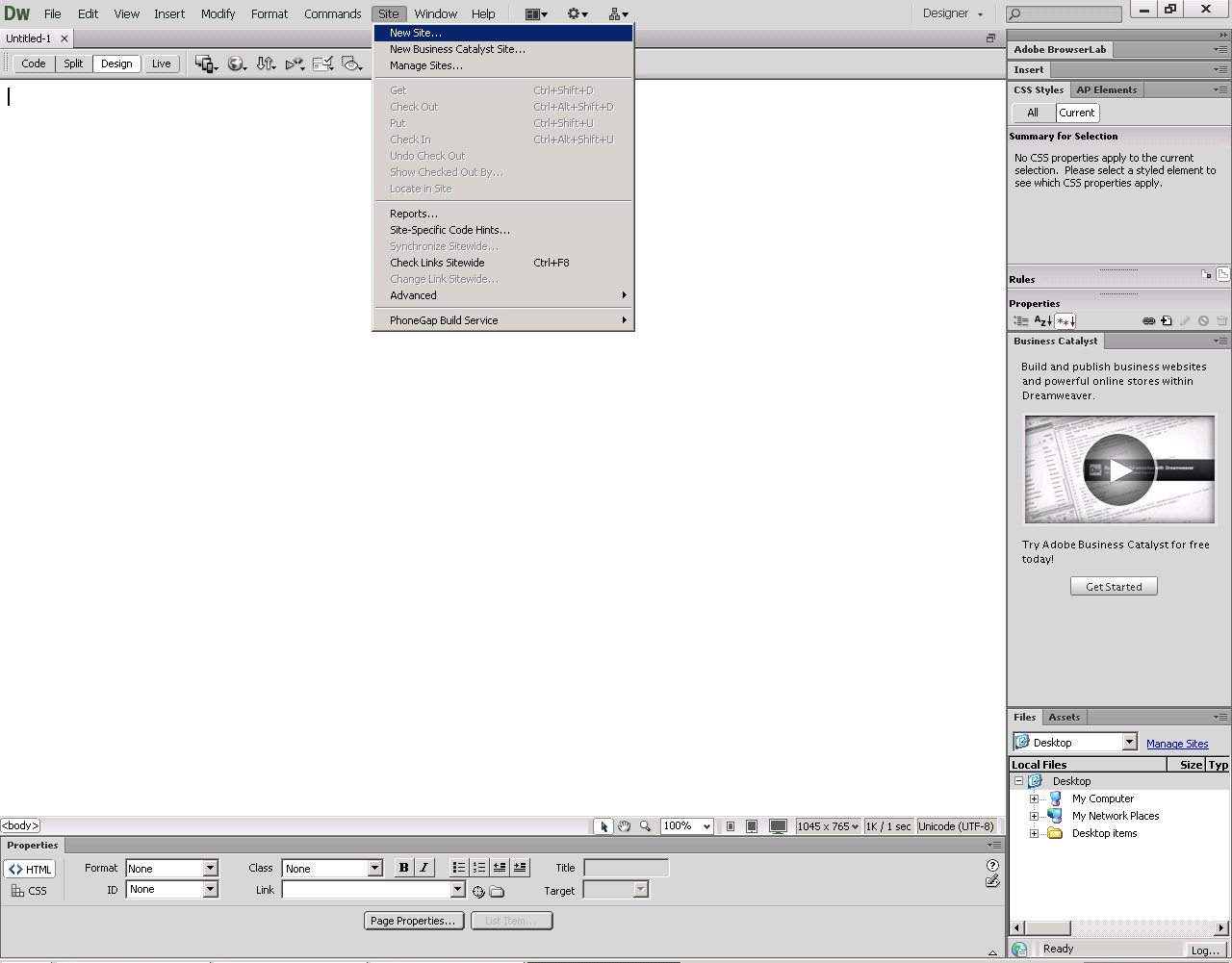This screenshot has width=1232, height=963.
Task: Open the Layout icon menu in application bar
Action: [536, 13]
